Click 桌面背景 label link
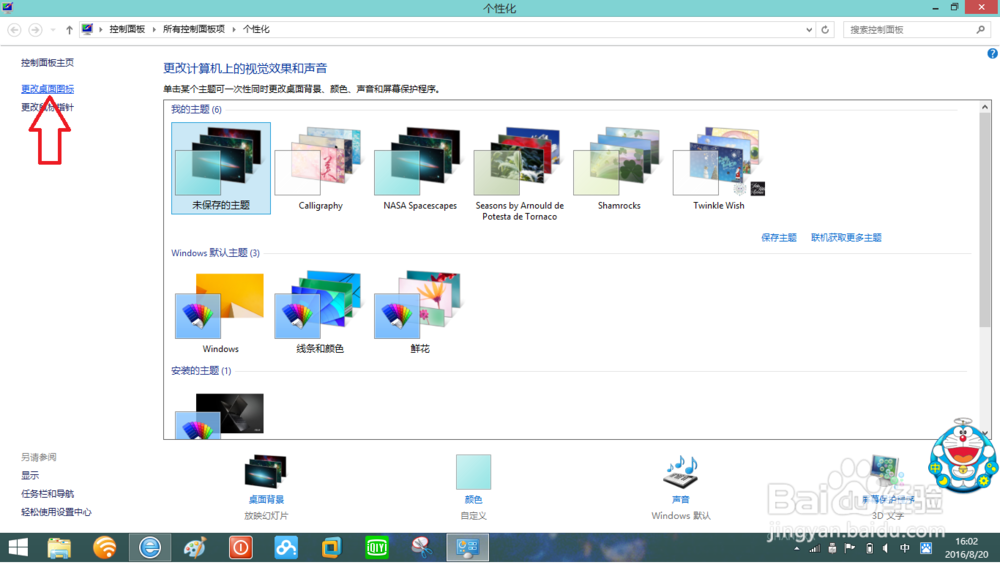The width and height of the screenshot is (1000, 565). point(266,499)
